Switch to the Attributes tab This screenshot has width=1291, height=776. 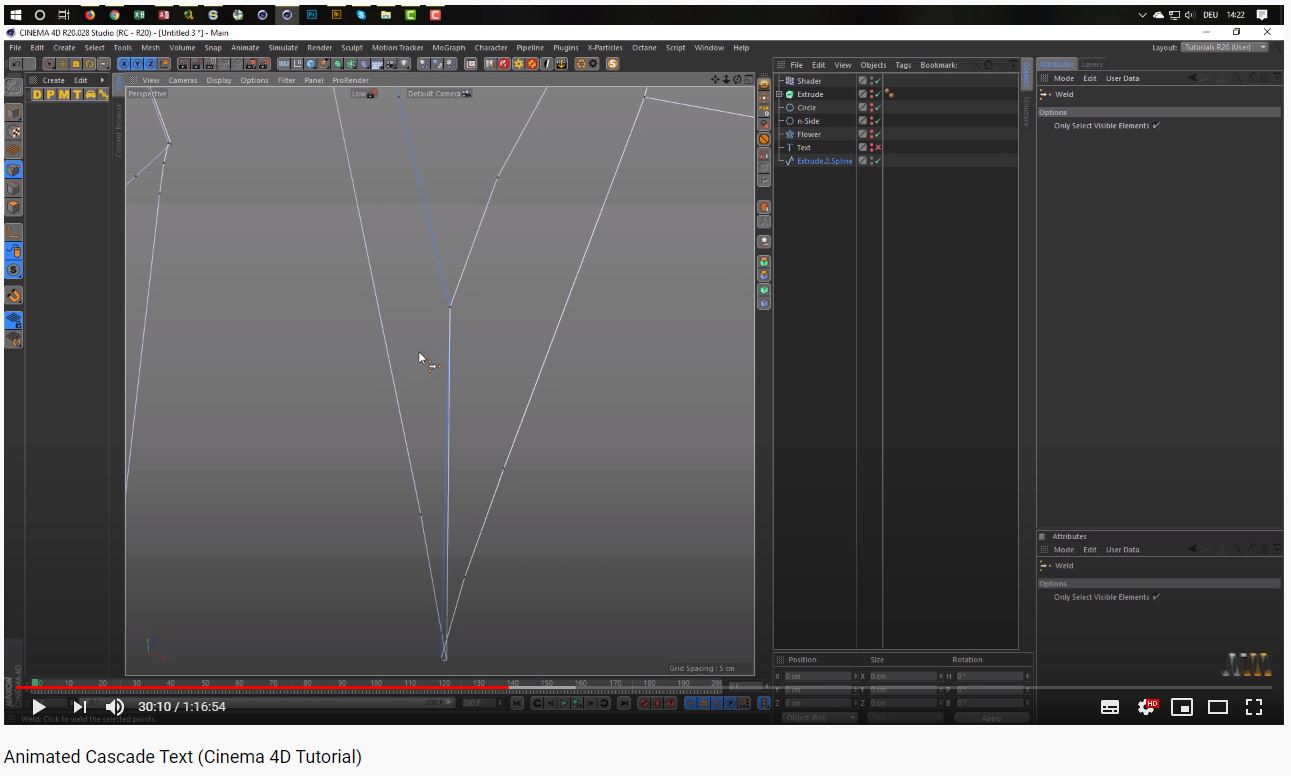tap(1056, 64)
